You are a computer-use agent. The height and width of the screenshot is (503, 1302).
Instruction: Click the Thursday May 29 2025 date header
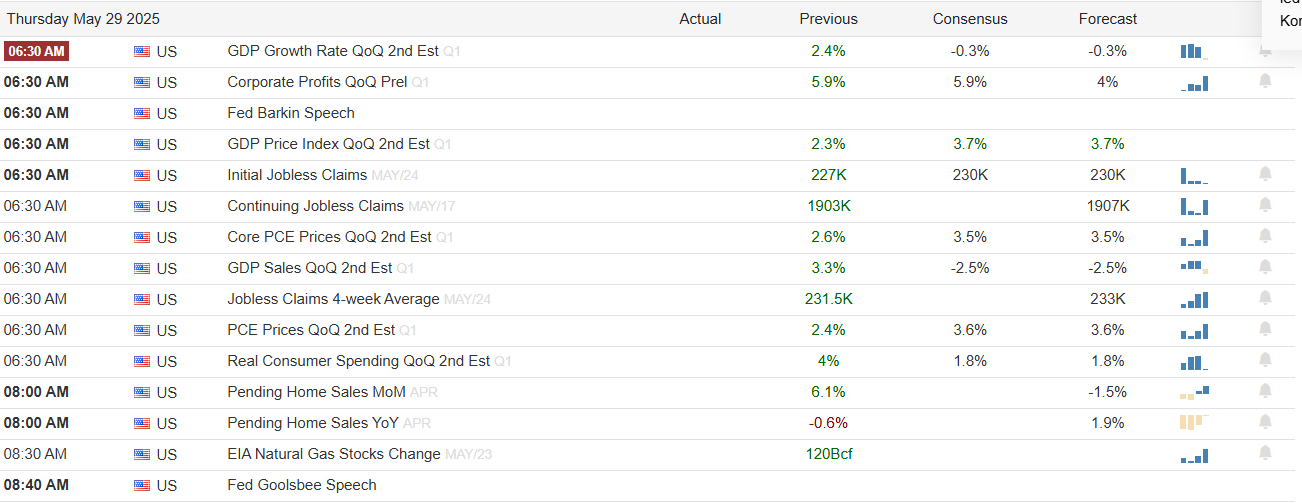[83, 19]
